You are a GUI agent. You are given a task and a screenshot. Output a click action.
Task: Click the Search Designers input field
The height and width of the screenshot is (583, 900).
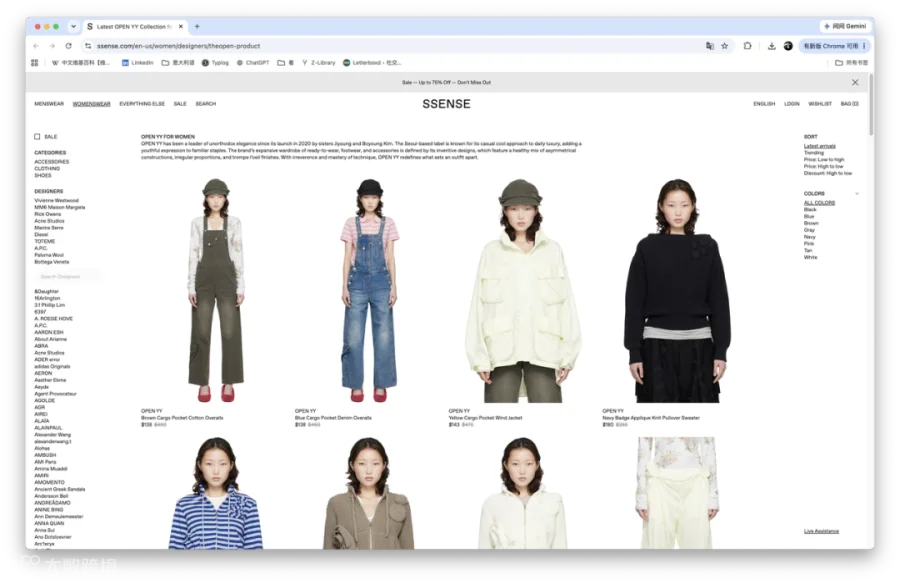tap(66, 277)
